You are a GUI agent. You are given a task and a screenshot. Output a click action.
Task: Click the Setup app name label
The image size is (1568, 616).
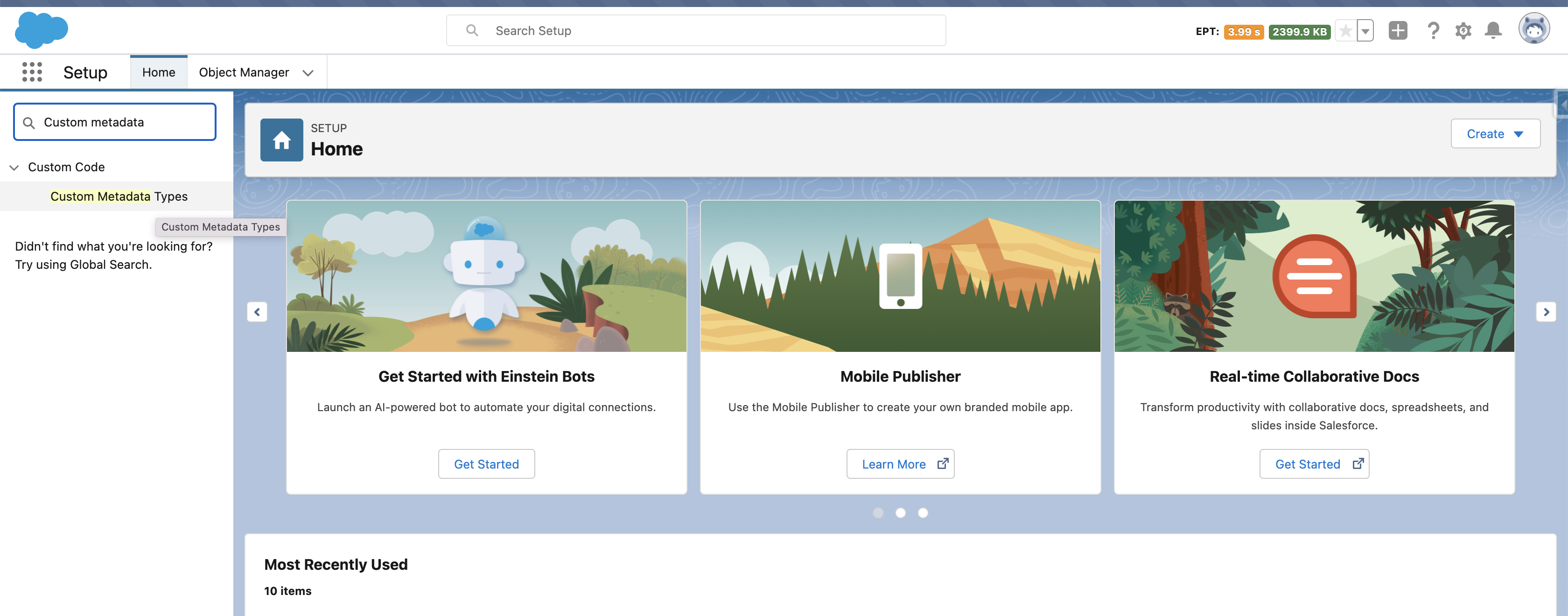click(x=85, y=72)
